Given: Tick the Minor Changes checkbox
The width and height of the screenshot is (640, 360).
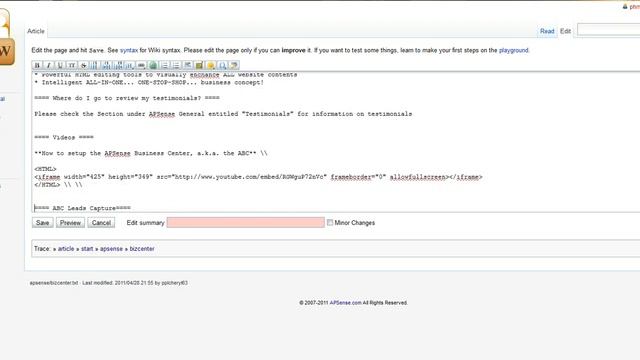Looking at the screenshot, I should point(330,222).
